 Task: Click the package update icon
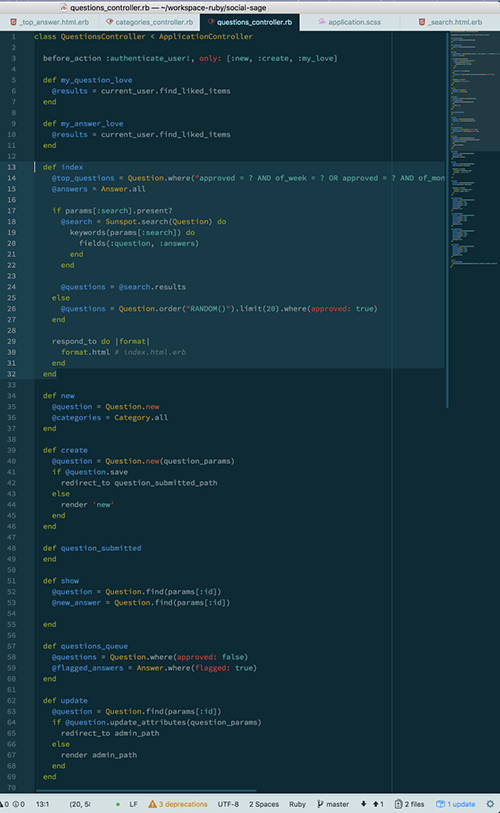(x=440, y=804)
